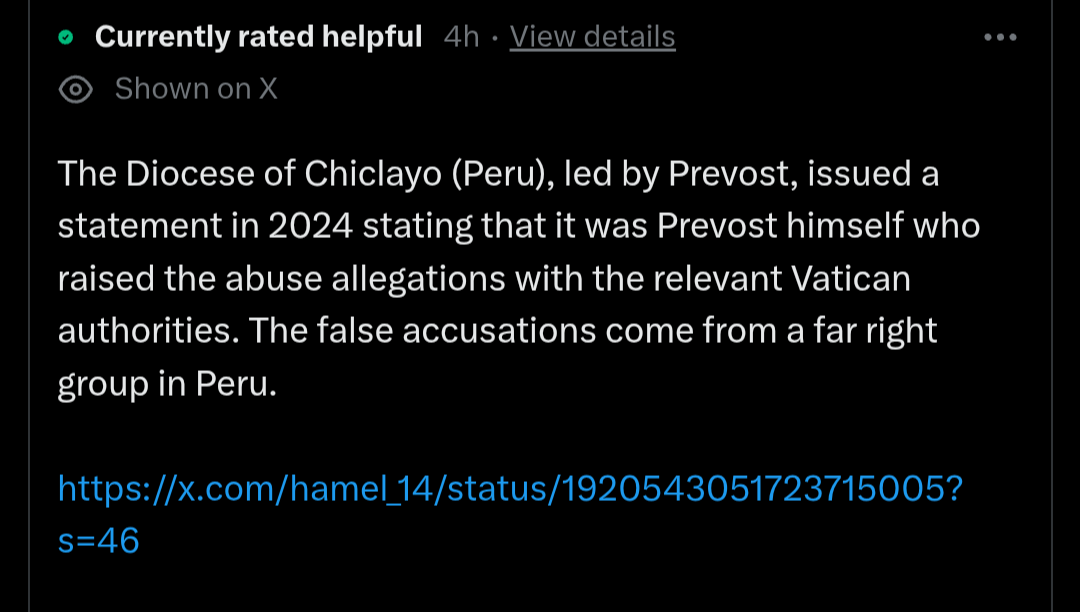The image size is (1080, 612).
Task: Click the Shown on X text
Action: [x=196, y=89]
